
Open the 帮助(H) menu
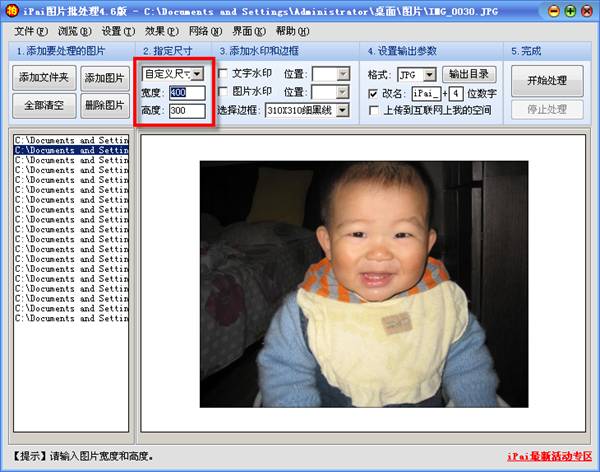click(293, 31)
